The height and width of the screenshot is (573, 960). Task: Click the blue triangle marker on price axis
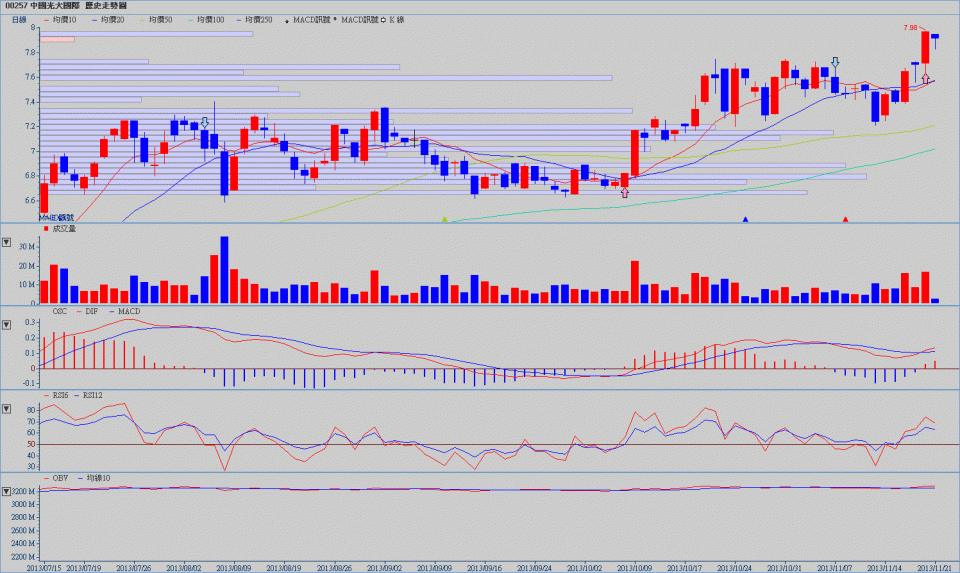pyautogui.click(x=745, y=218)
